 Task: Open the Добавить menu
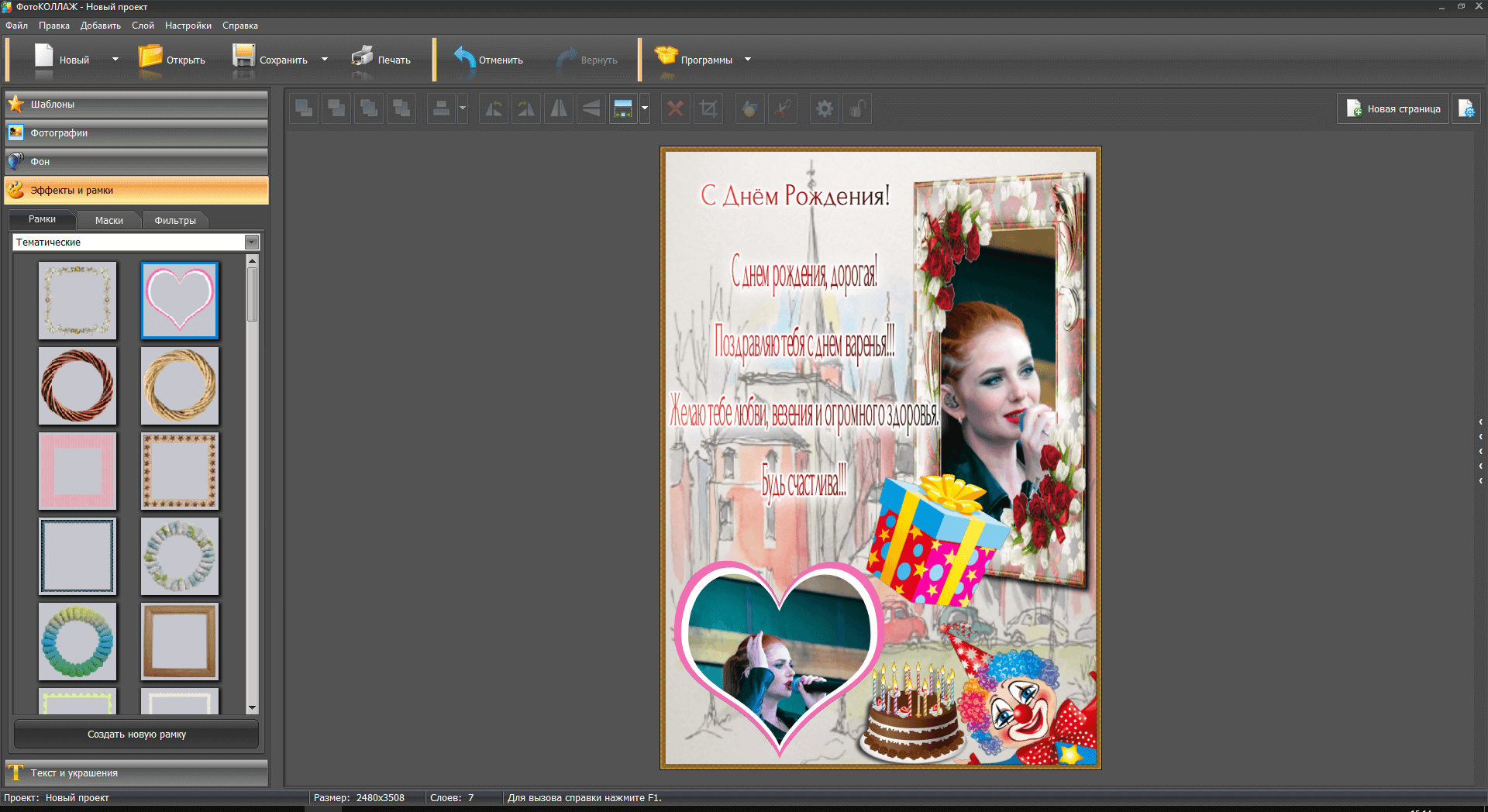(101, 26)
